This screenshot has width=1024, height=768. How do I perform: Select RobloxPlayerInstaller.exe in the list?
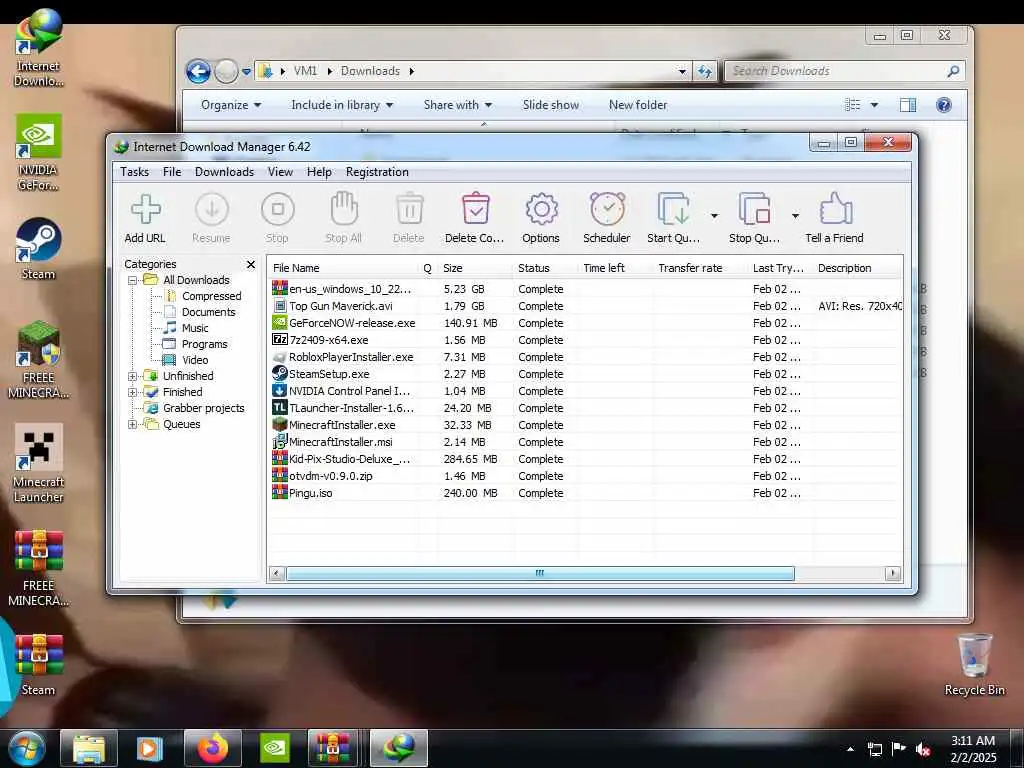click(586, 357)
